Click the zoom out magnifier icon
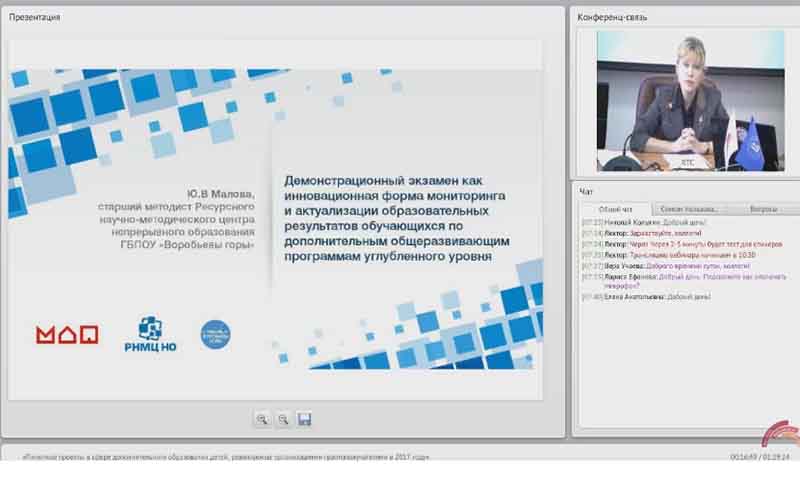This screenshot has width=800, height=479. click(x=283, y=419)
